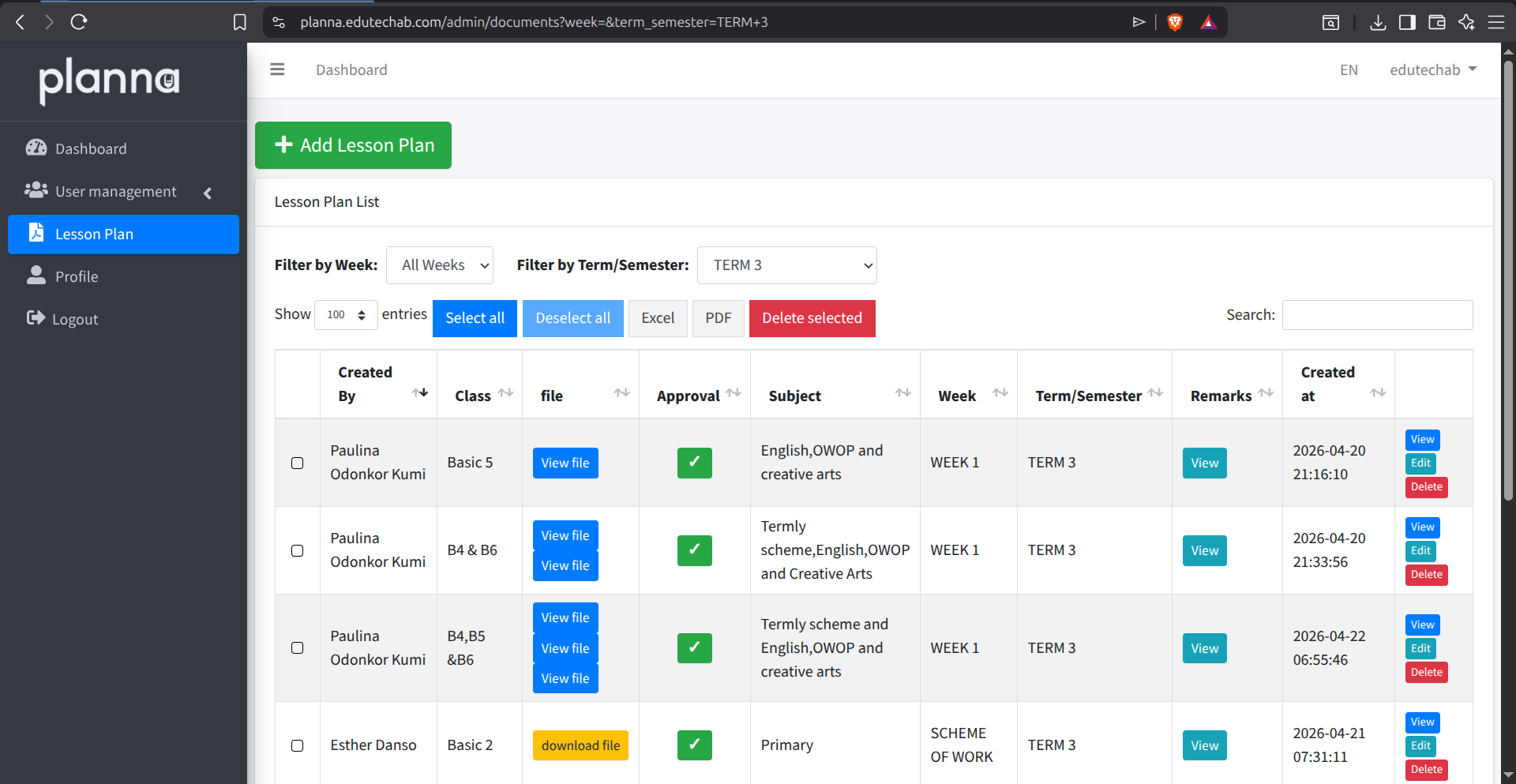Click the Brave Rewards triangle icon
1516x784 pixels.
click(x=1208, y=22)
